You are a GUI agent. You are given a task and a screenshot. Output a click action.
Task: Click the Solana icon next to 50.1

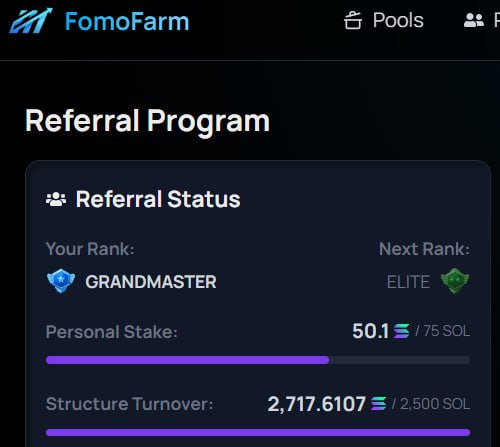401,331
